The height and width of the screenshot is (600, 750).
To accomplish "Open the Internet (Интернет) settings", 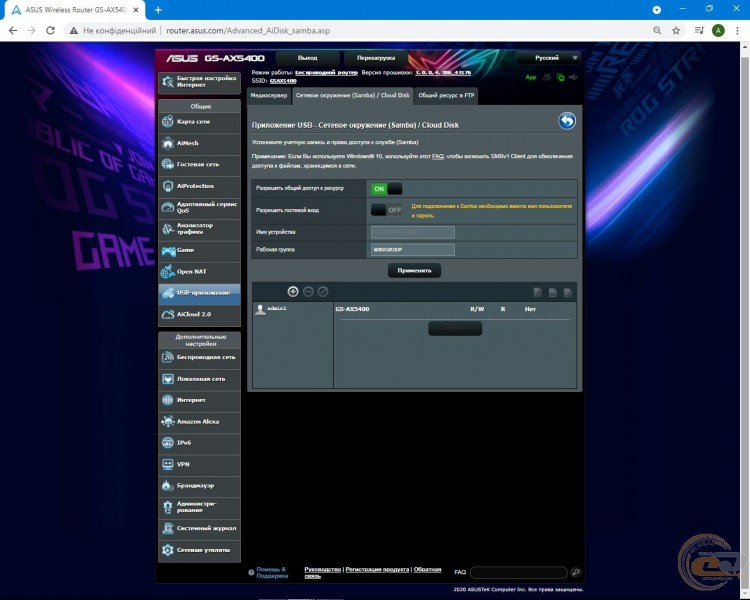I will point(199,400).
